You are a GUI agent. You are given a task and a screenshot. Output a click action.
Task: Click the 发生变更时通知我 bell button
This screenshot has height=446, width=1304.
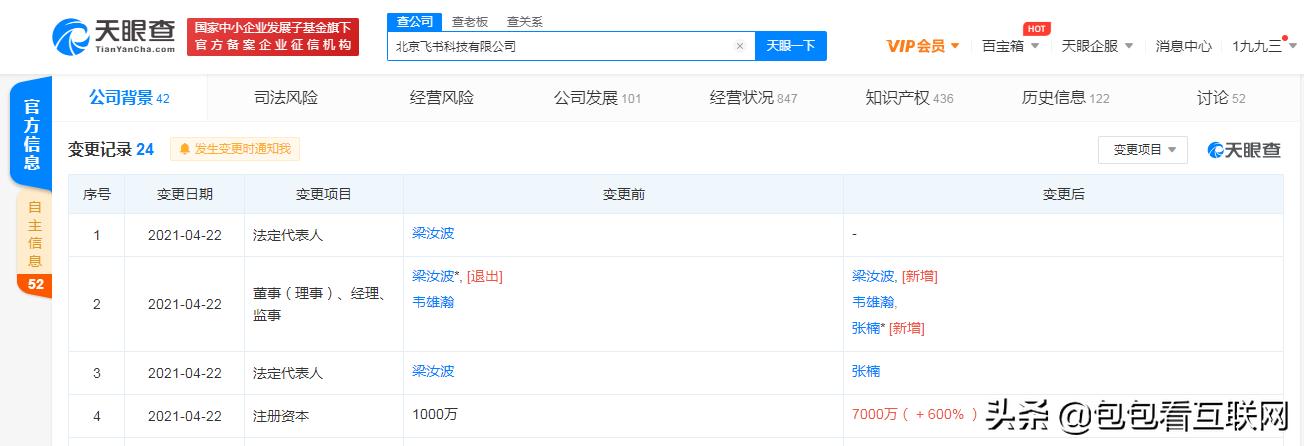pos(235,149)
